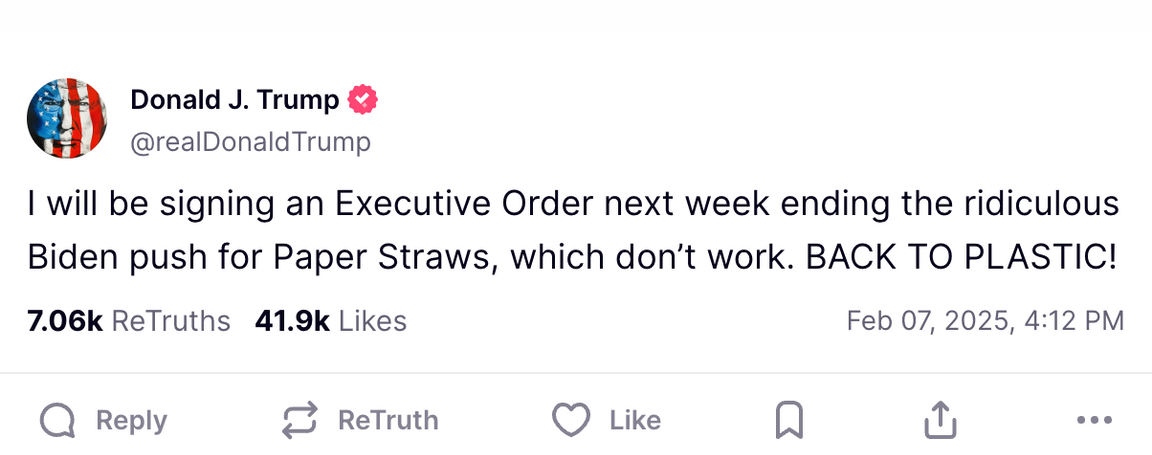This screenshot has height=455, width=1152.
Task: Click the "4:12 PM" time text
Action: pos(1071,321)
